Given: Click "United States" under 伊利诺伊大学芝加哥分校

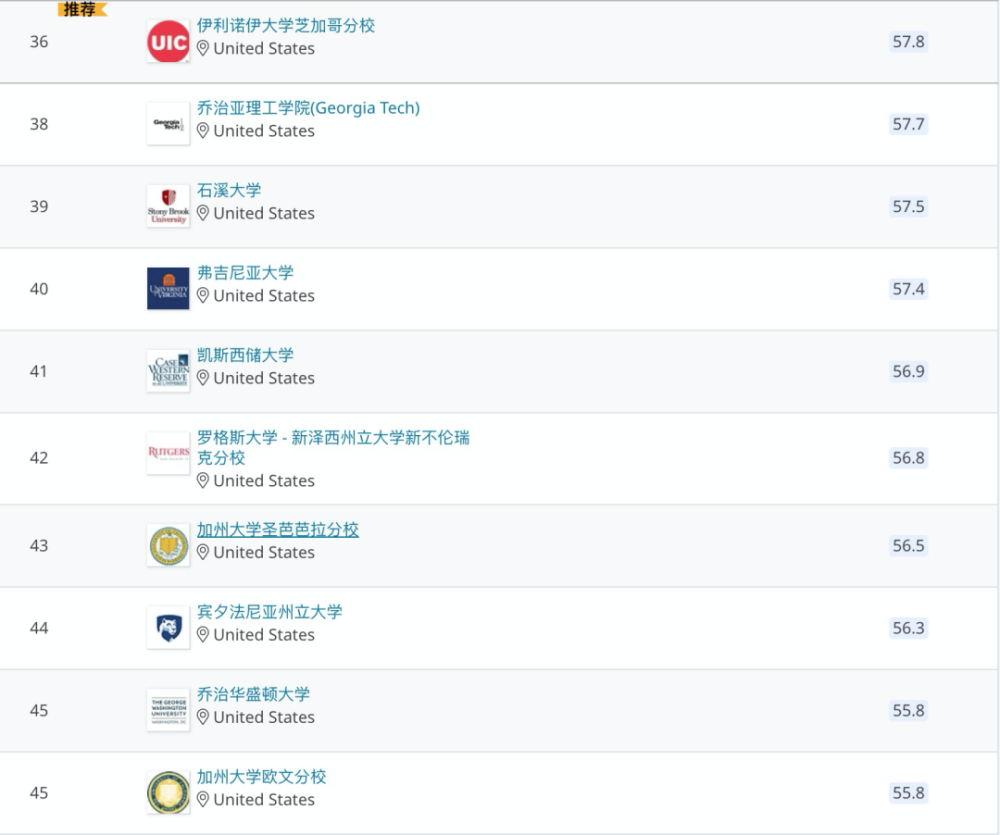Looking at the screenshot, I should click(264, 48).
